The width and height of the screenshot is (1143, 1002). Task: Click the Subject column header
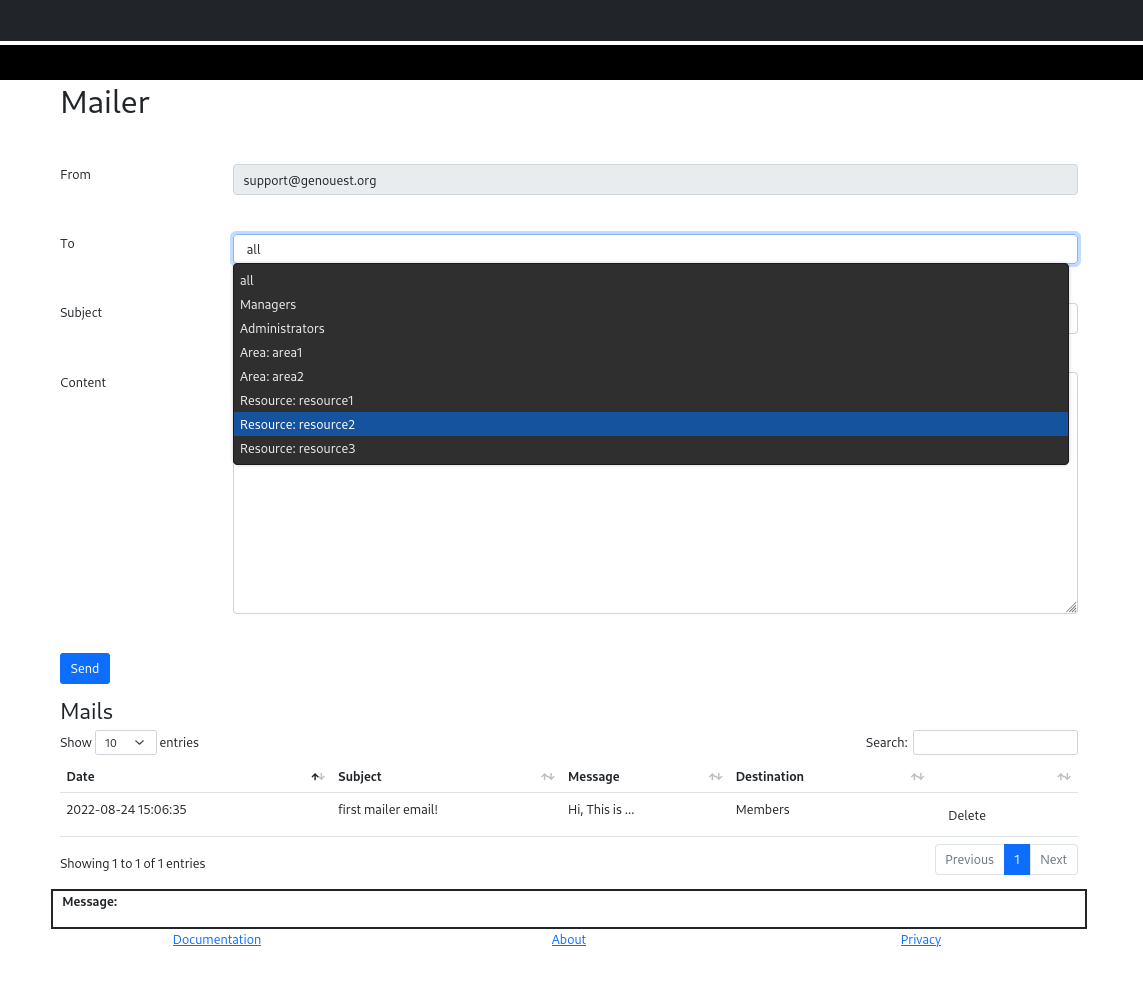coord(359,777)
